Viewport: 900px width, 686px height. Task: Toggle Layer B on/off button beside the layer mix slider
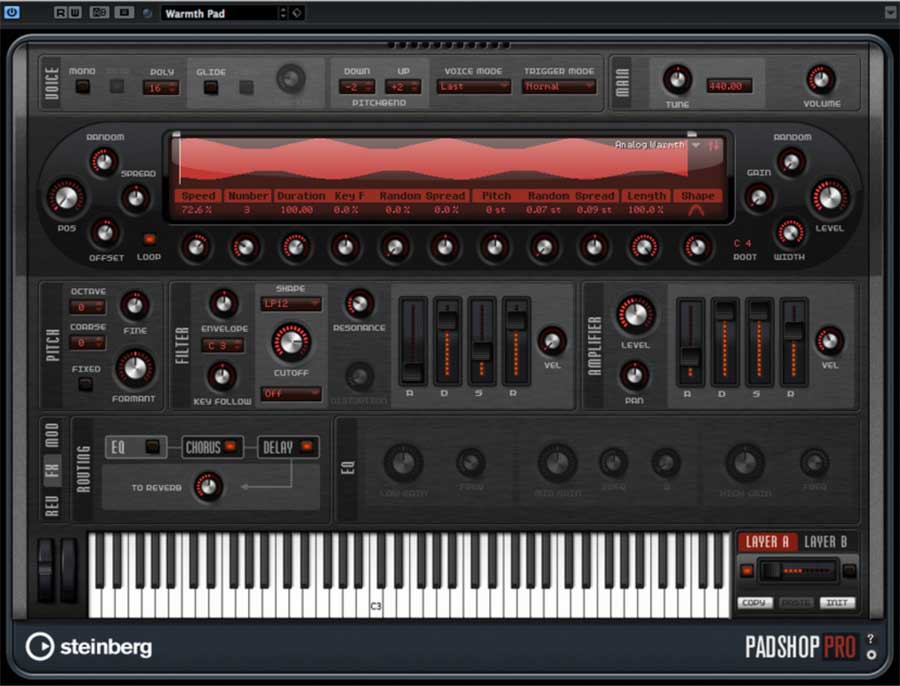[x=849, y=571]
